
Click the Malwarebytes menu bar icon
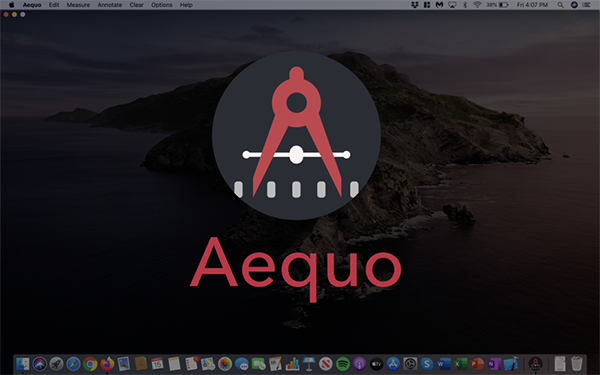pos(439,5)
